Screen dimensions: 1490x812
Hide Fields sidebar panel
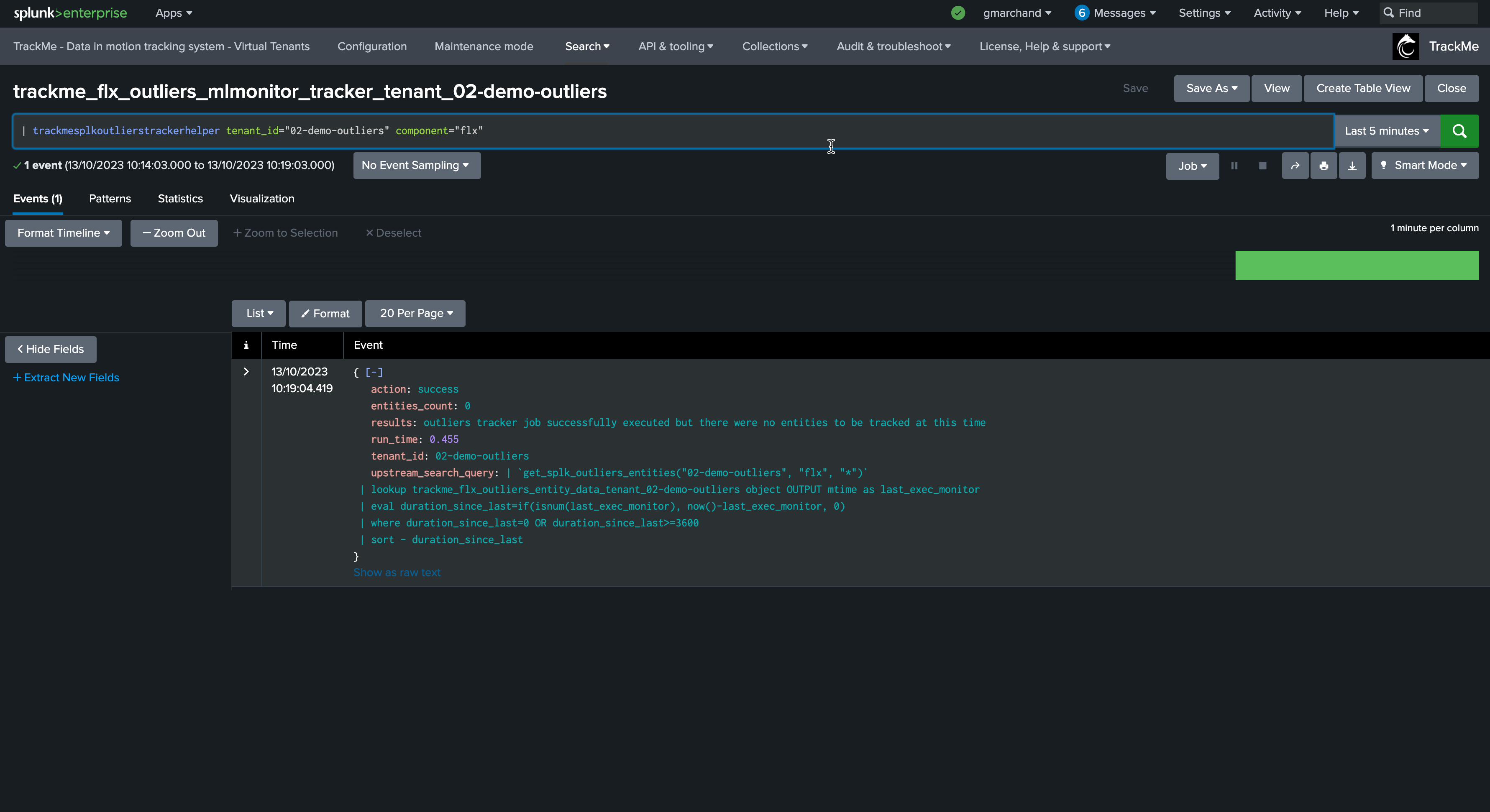pyautogui.click(x=50, y=349)
